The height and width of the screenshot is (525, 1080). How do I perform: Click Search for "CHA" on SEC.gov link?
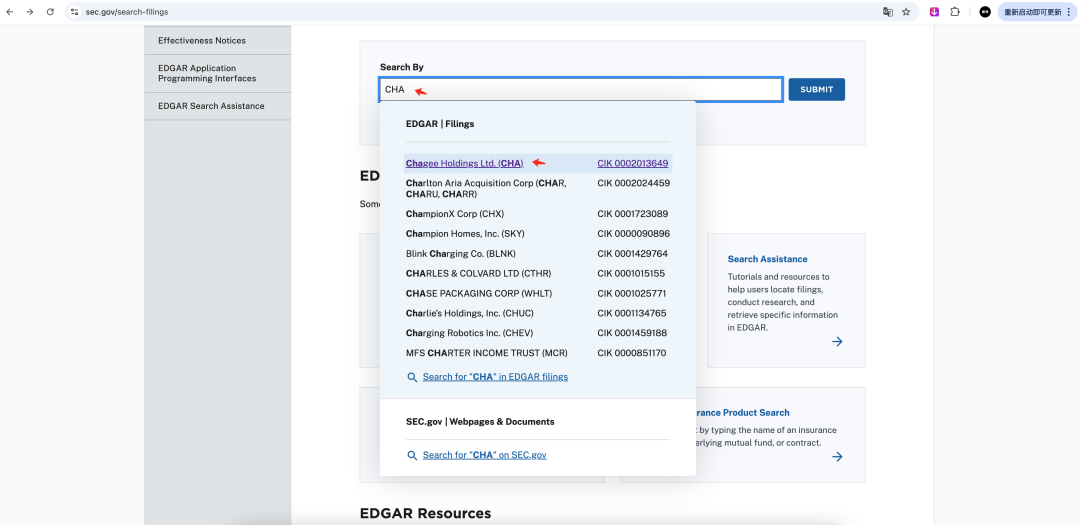(x=484, y=455)
